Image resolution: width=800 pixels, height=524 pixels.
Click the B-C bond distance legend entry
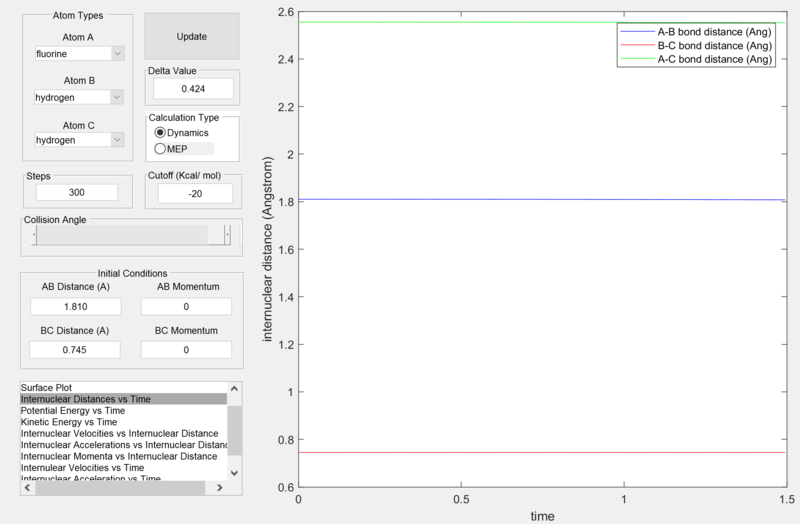click(x=696, y=45)
